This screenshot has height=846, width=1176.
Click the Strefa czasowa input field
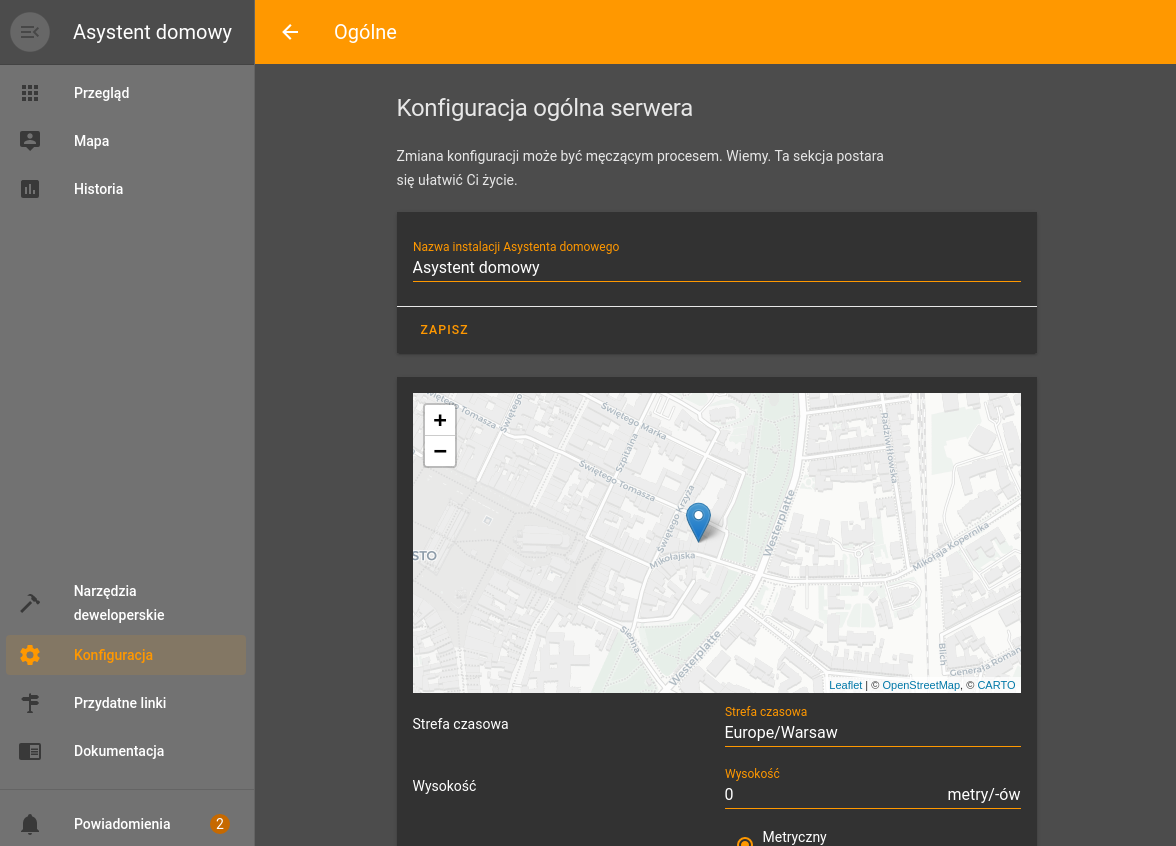tap(872, 732)
